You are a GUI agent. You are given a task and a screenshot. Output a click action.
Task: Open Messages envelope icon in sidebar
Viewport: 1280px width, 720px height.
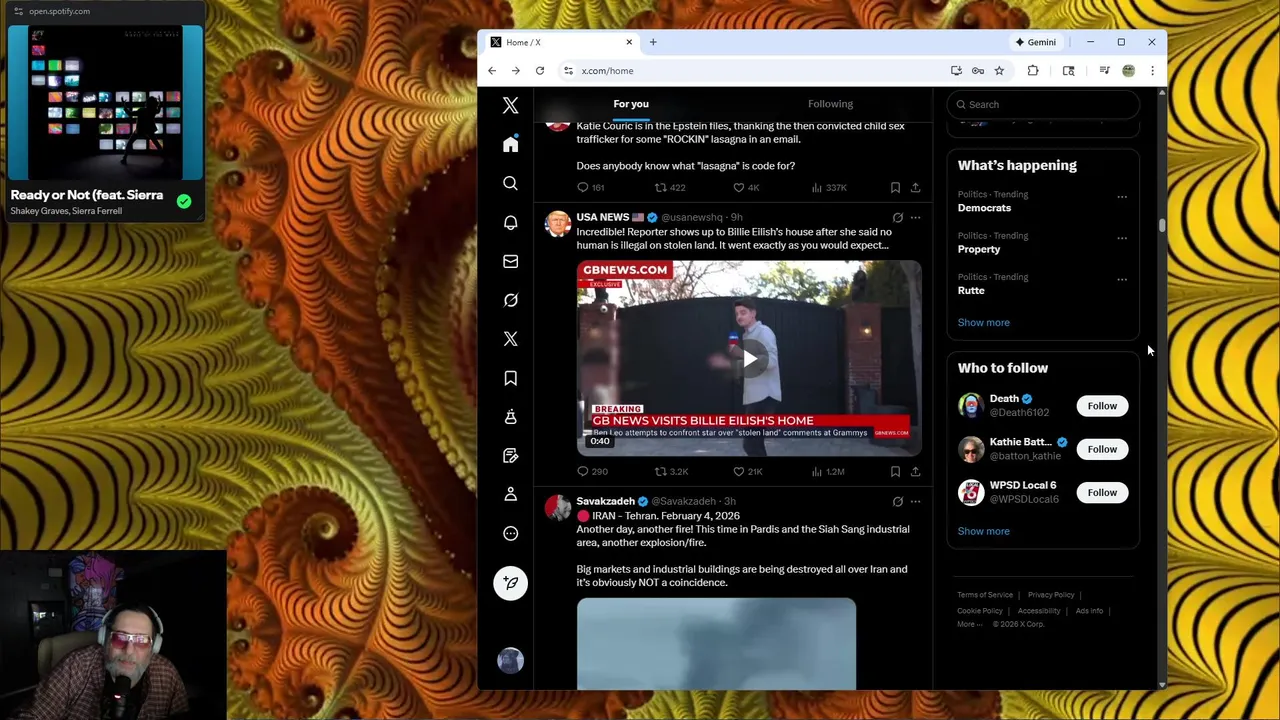pyautogui.click(x=510, y=262)
